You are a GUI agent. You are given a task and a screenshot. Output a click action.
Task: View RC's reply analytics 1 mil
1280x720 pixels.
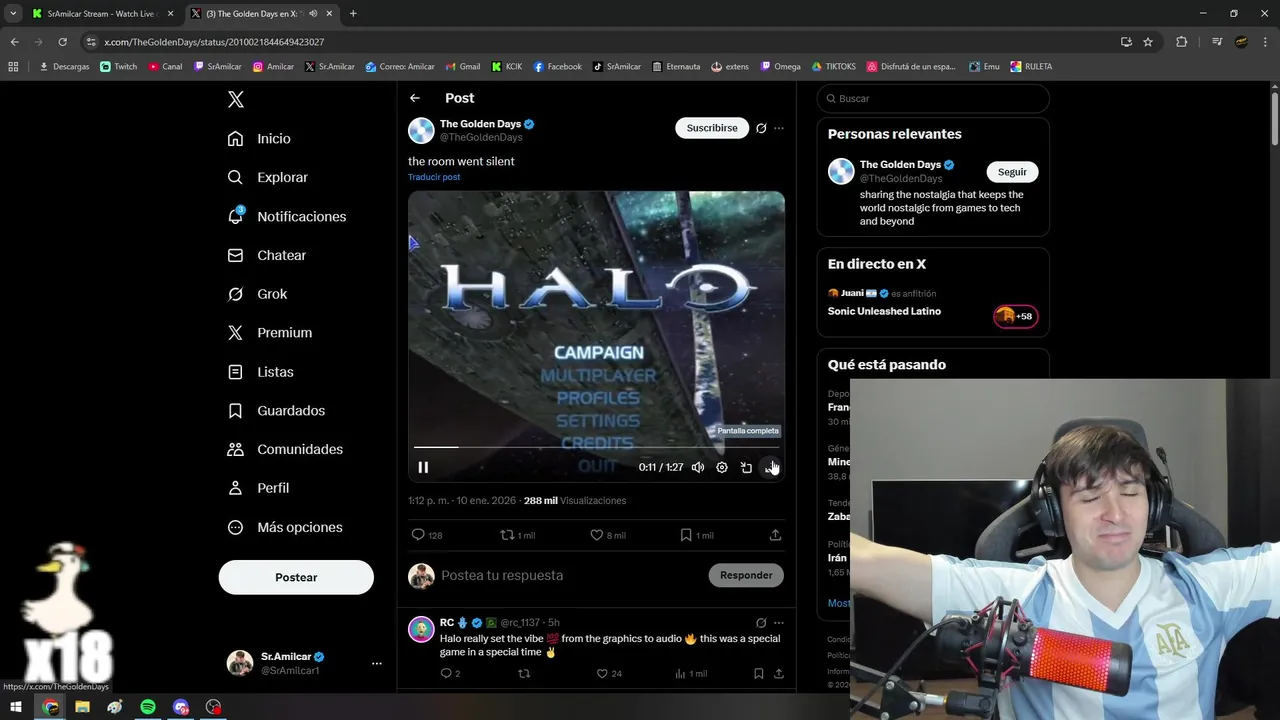tap(691, 674)
